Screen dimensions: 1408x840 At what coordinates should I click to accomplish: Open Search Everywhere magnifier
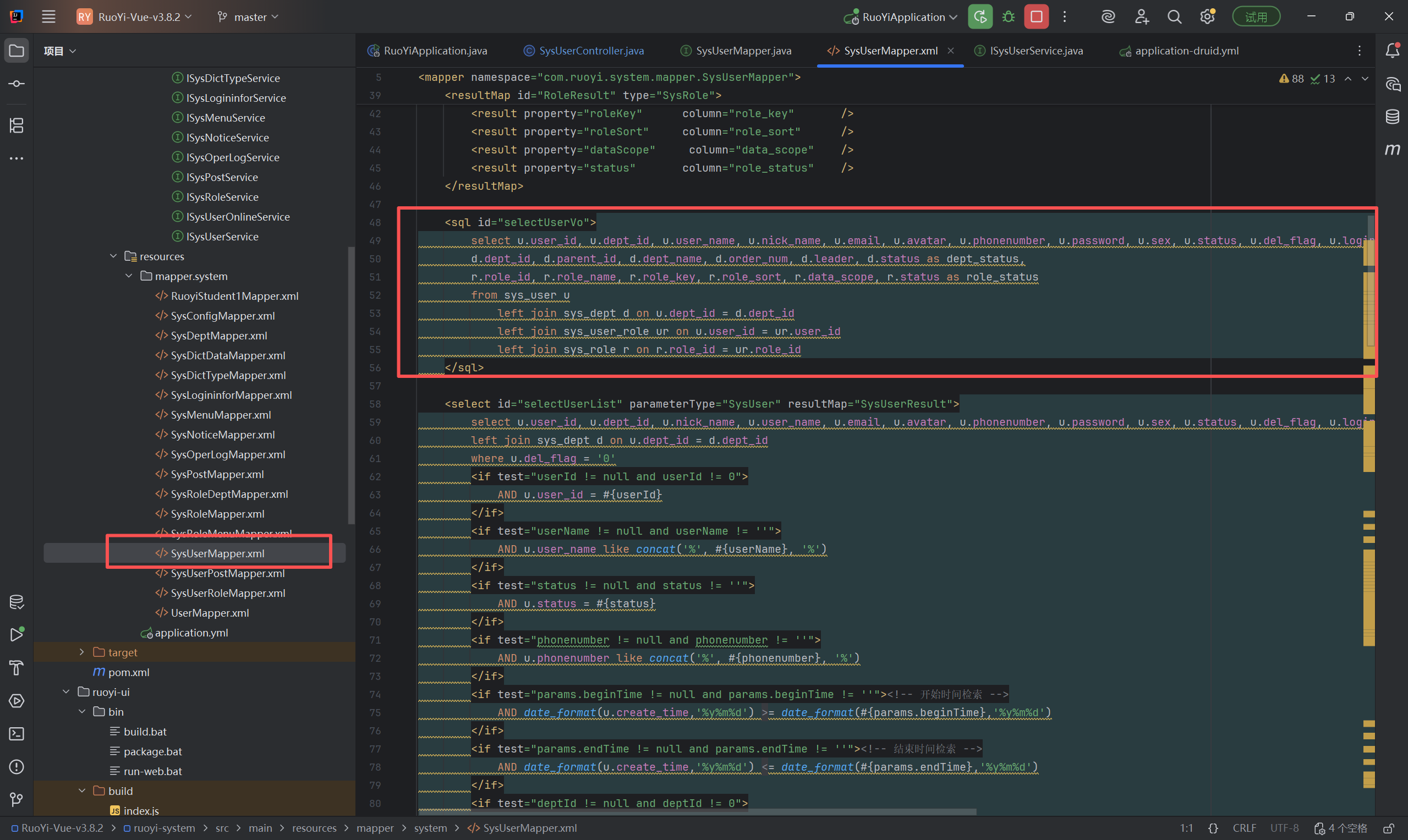coord(1174,17)
